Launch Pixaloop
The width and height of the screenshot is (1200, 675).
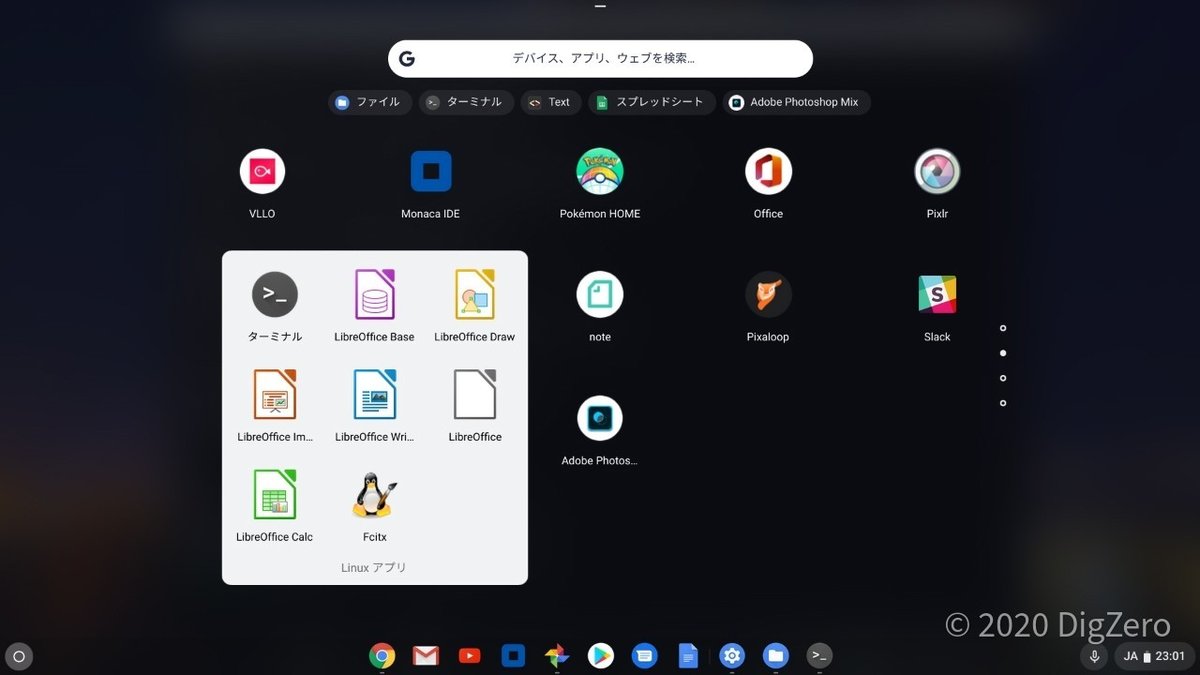coord(768,295)
